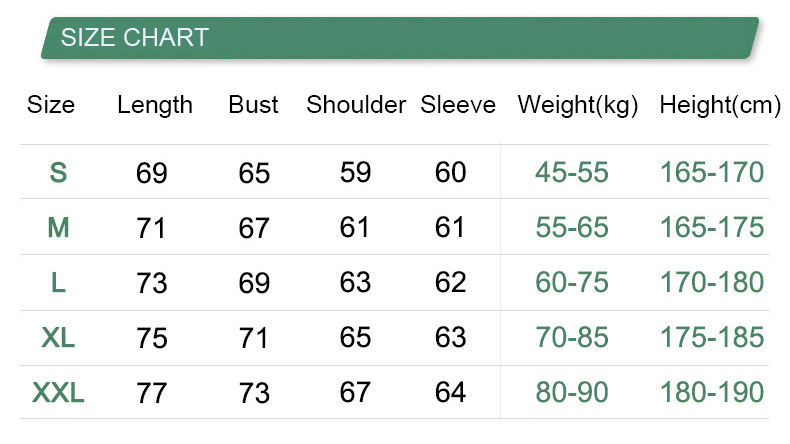
Task: Select the Height(cm) column header
Action: (x=720, y=105)
